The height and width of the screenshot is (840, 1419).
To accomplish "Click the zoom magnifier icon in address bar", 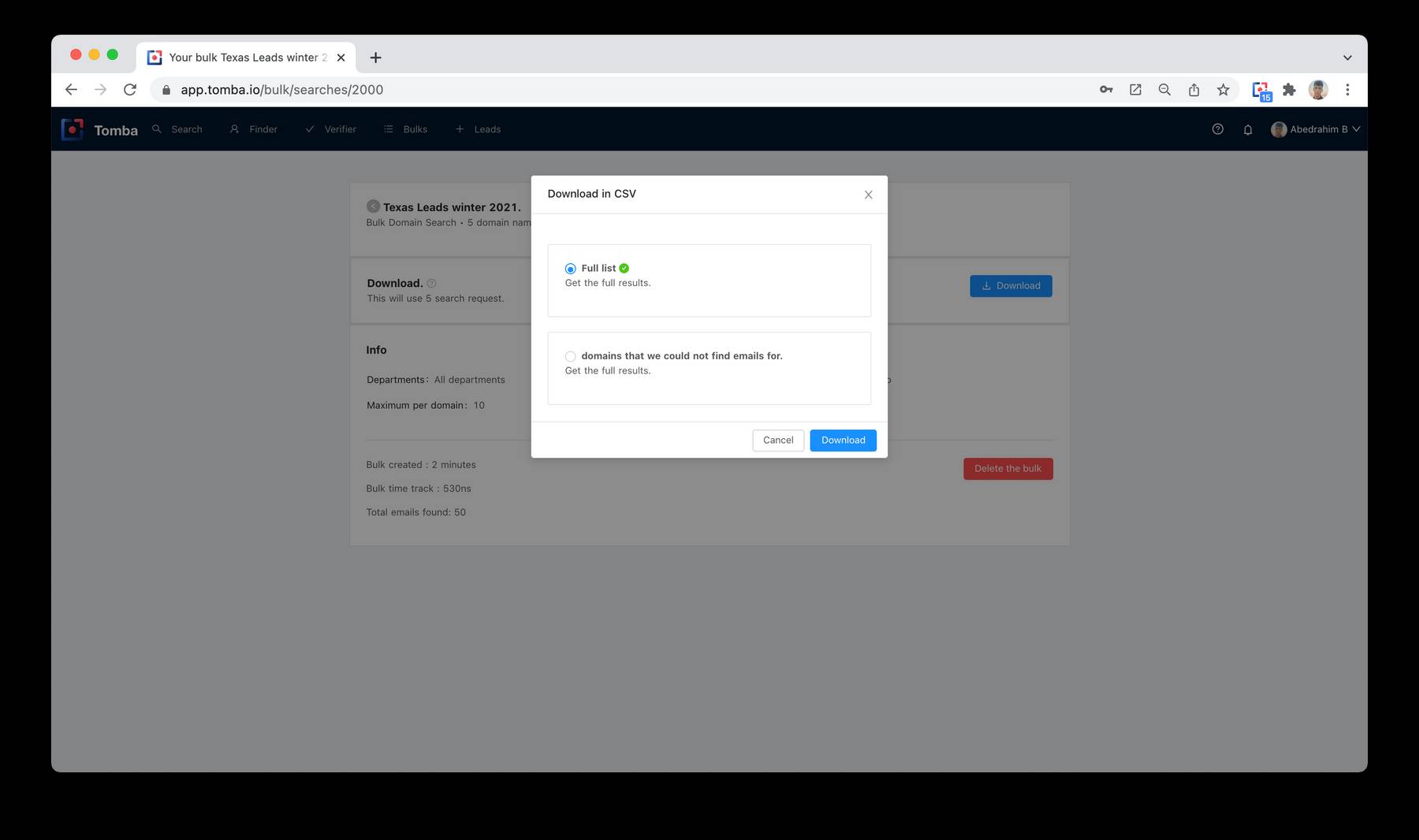I will (1164, 90).
